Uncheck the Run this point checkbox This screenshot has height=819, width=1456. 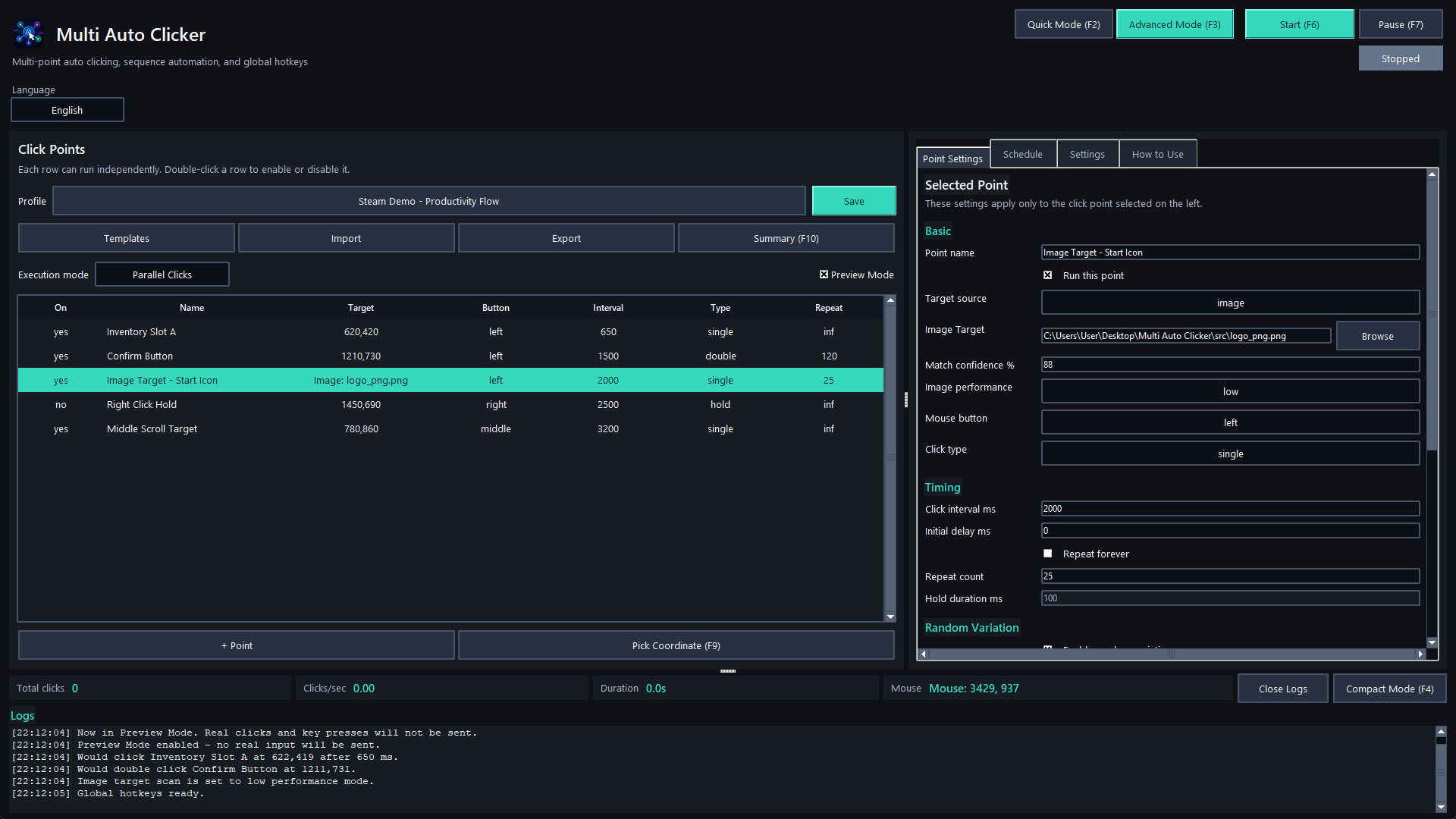[1047, 275]
